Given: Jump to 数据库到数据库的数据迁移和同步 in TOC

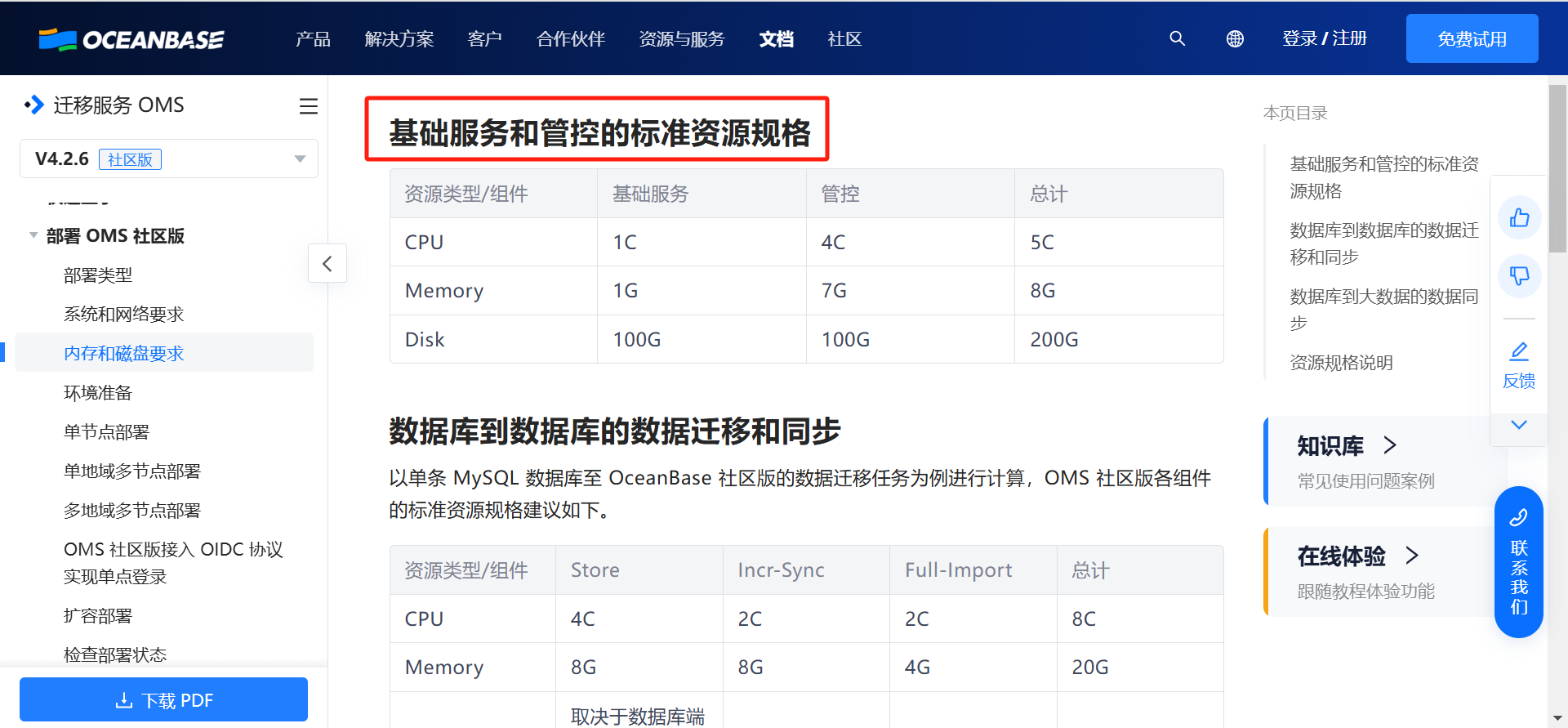Looking at the screenshot, I should pyautogui.click(x=1383, y=243).
